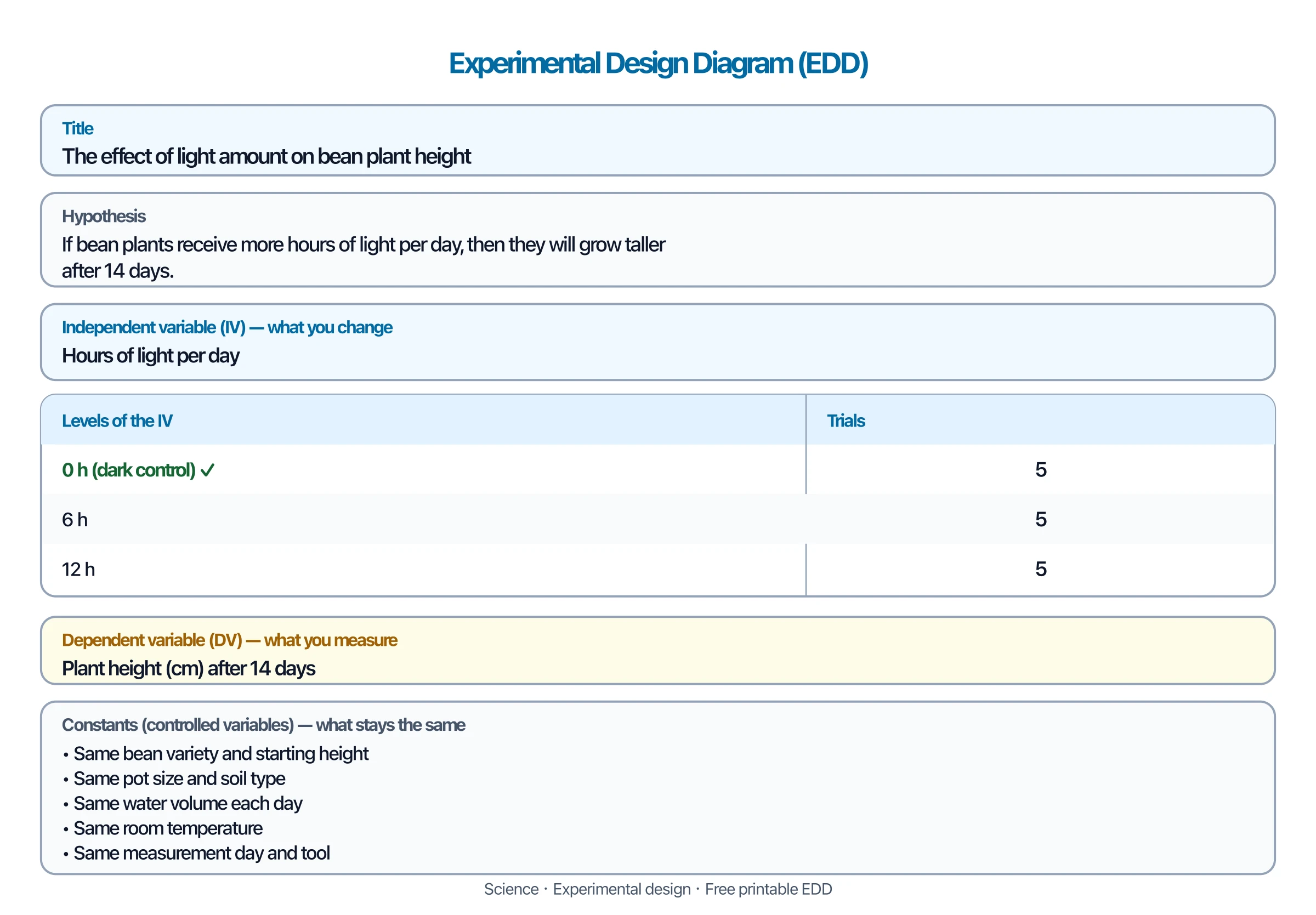Image resolution: width=1316 pixels, height=915 pixels.
Task: Click the green checkmark beside dark control
Action: [207, 470]
